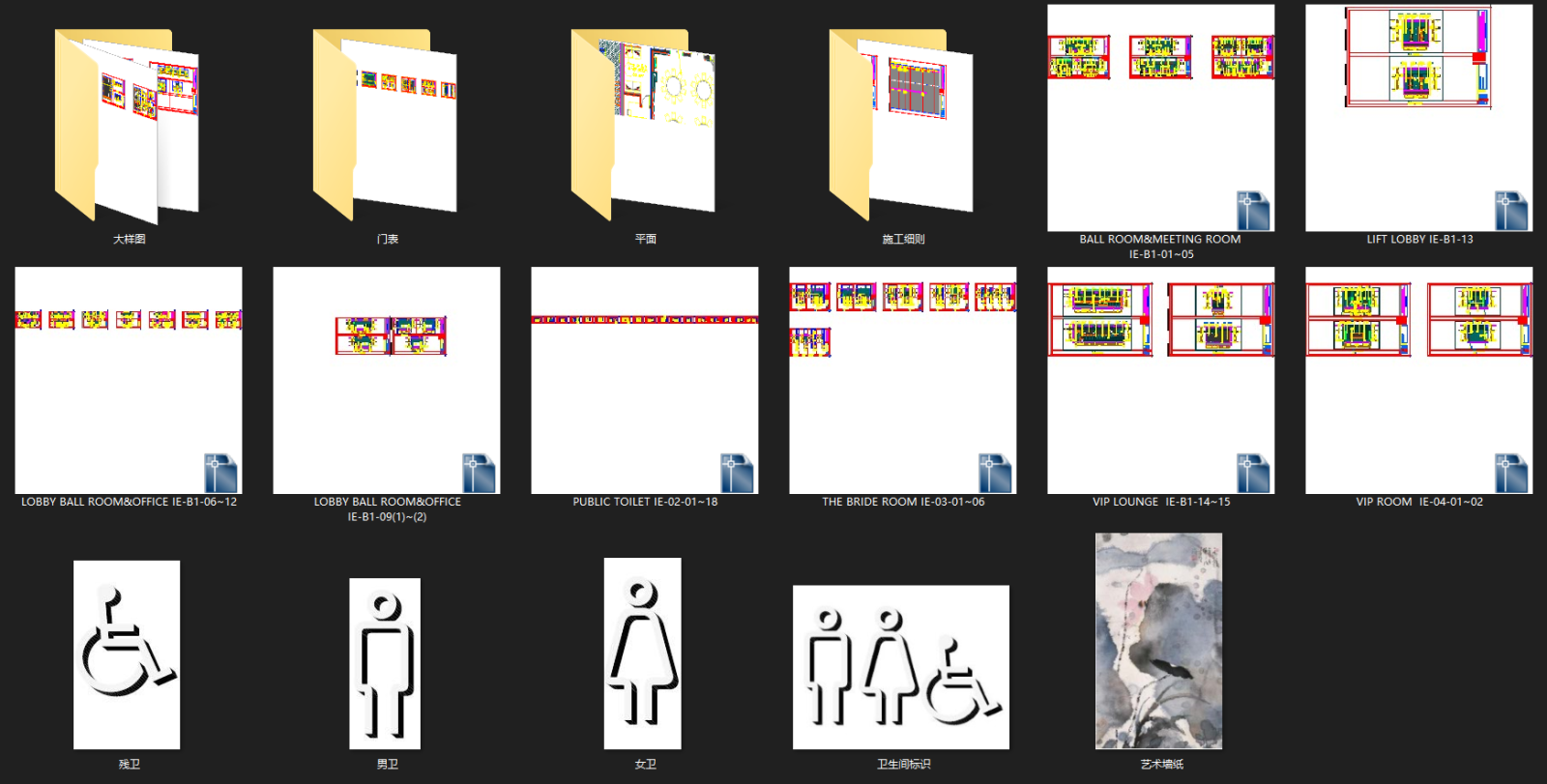The height and width of the screenshot is (784, 1547).
Task: Click the 施工细则 folder name label
Action: click(903, 239)
